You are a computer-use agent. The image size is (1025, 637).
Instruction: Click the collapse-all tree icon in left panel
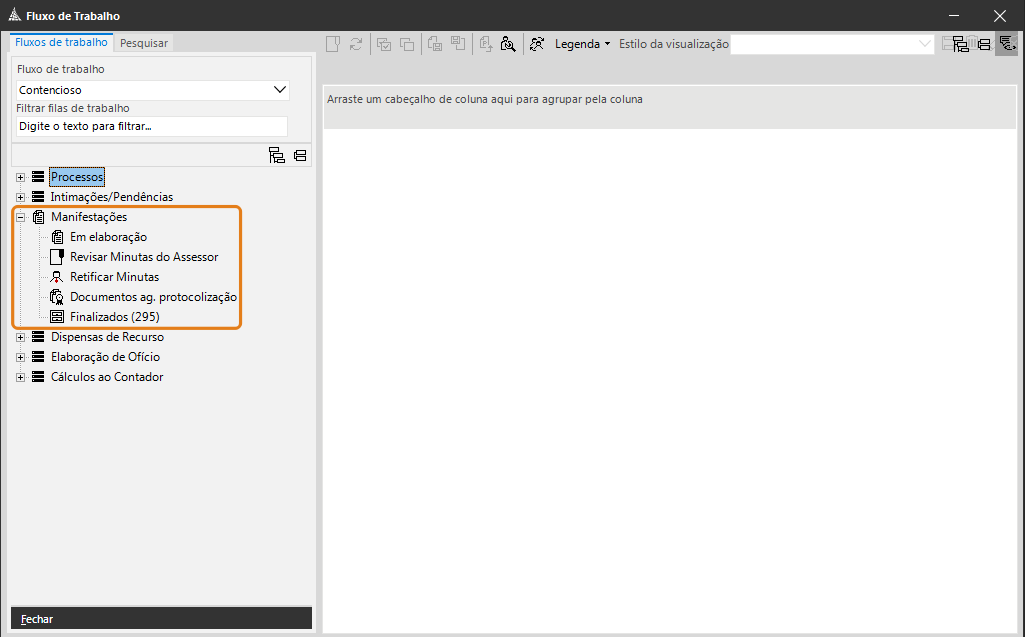click(300, 155)
